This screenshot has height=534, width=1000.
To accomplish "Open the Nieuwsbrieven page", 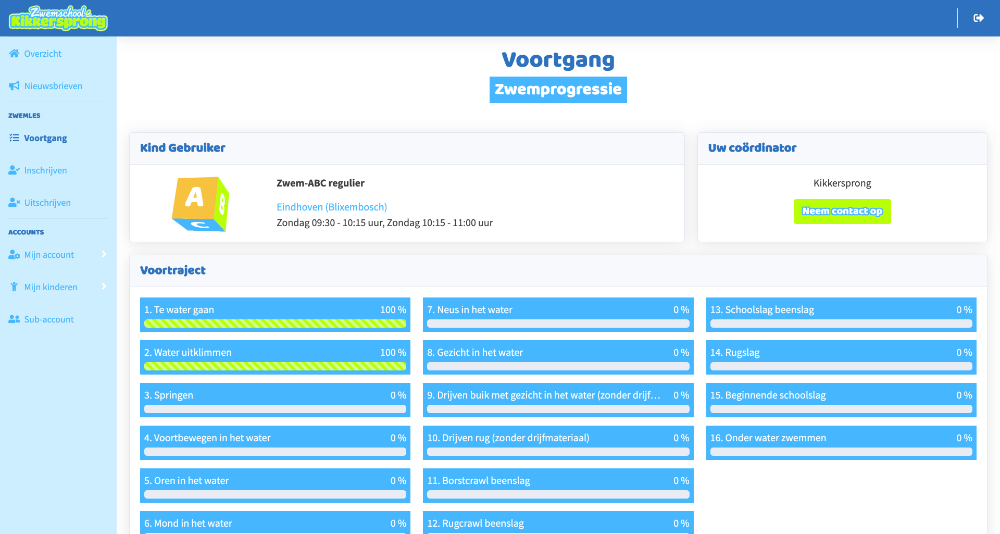I will 53,86.
